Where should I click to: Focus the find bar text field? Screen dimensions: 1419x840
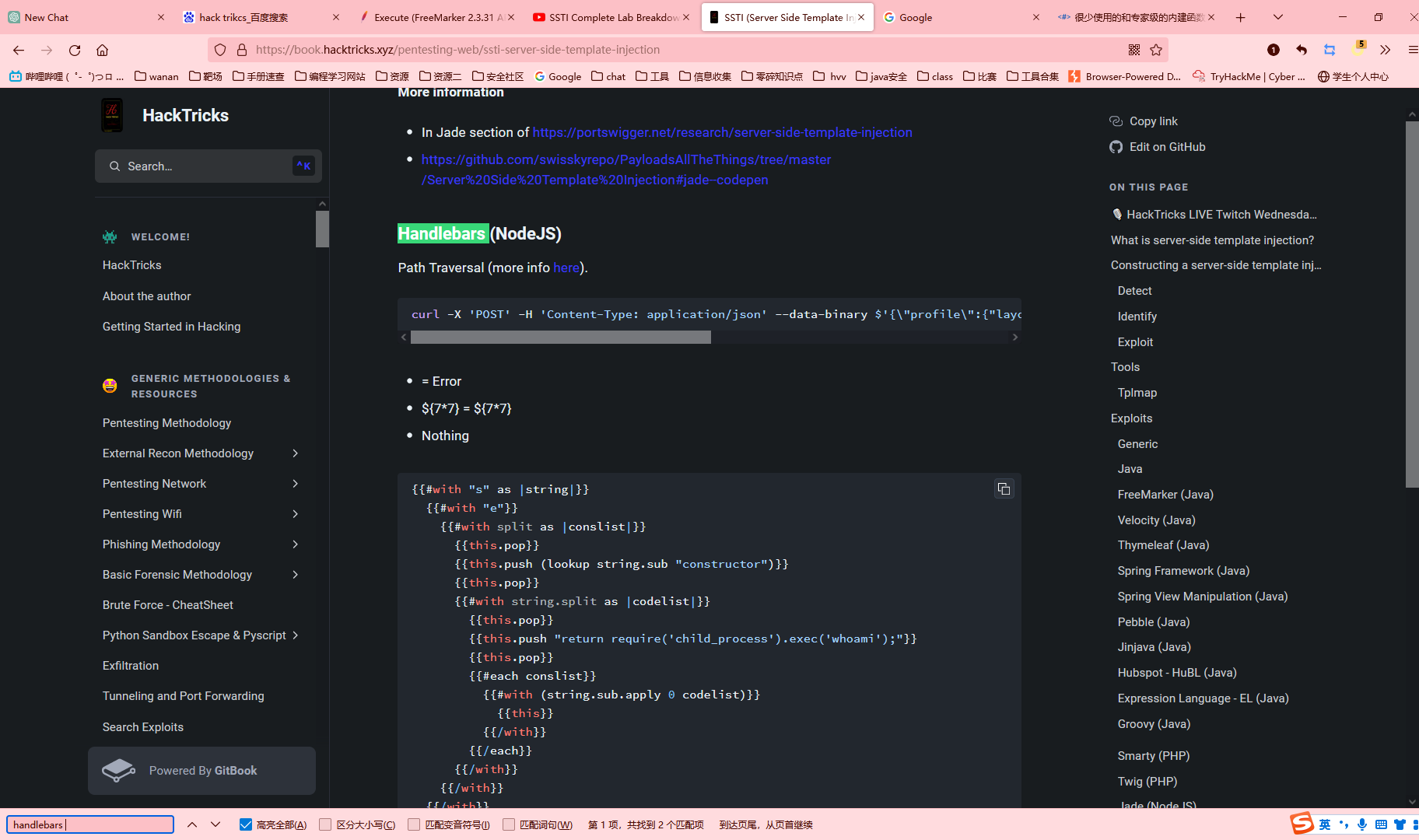point(90,824)
